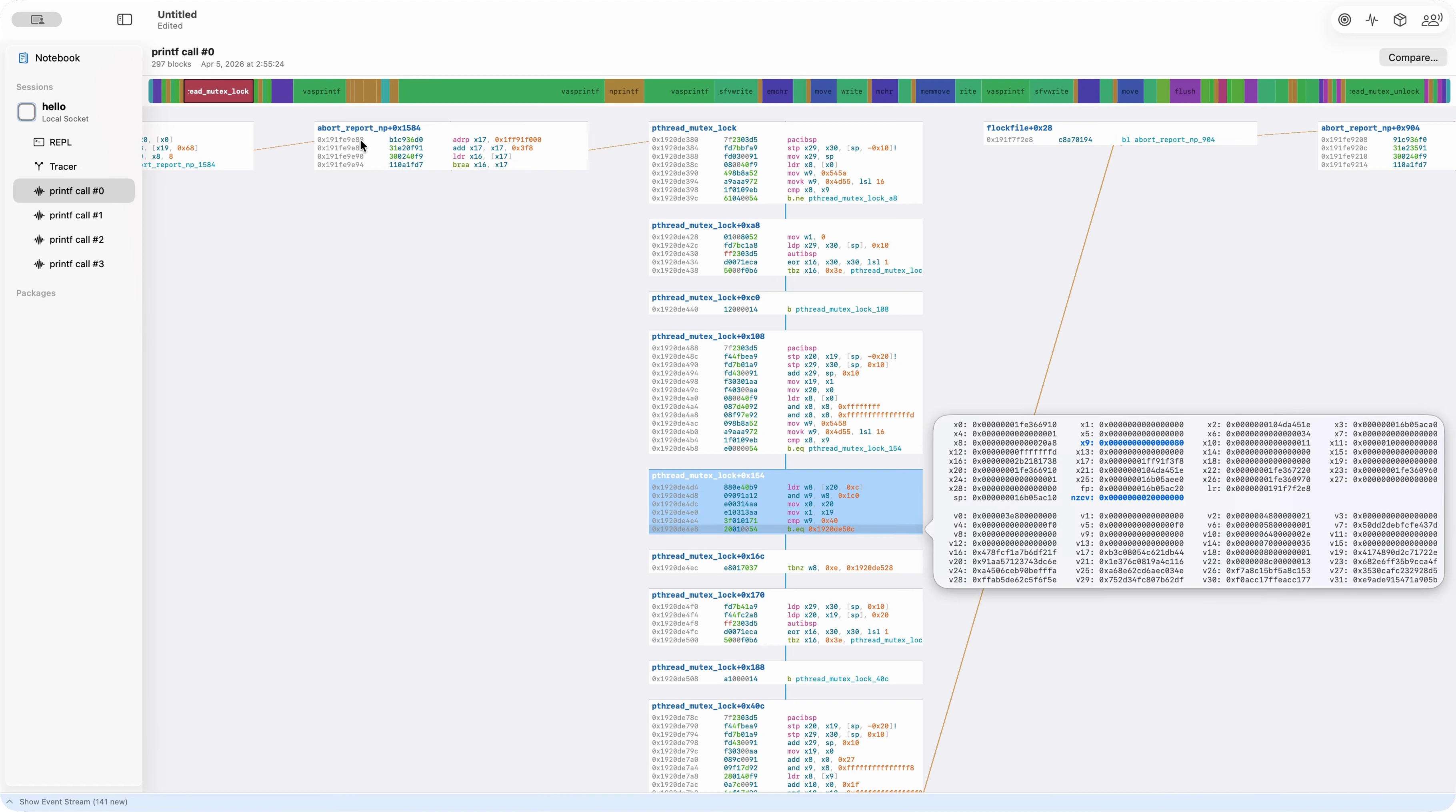Viewport: 1456px width, 812px height.
Task: Click the pthread_mutex_lock+0xc0 block title
Action: click(706, 298)
